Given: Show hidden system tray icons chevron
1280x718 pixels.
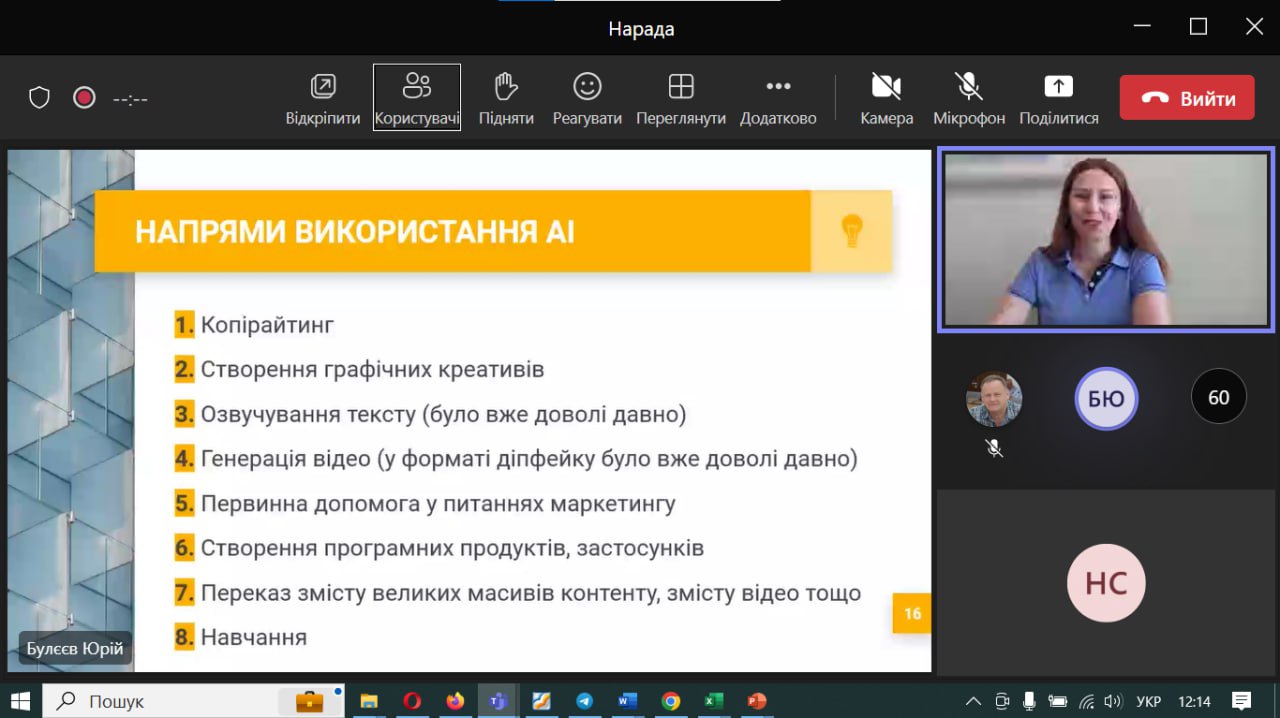Looking at the screenshot, I should (x=973, y=701).
